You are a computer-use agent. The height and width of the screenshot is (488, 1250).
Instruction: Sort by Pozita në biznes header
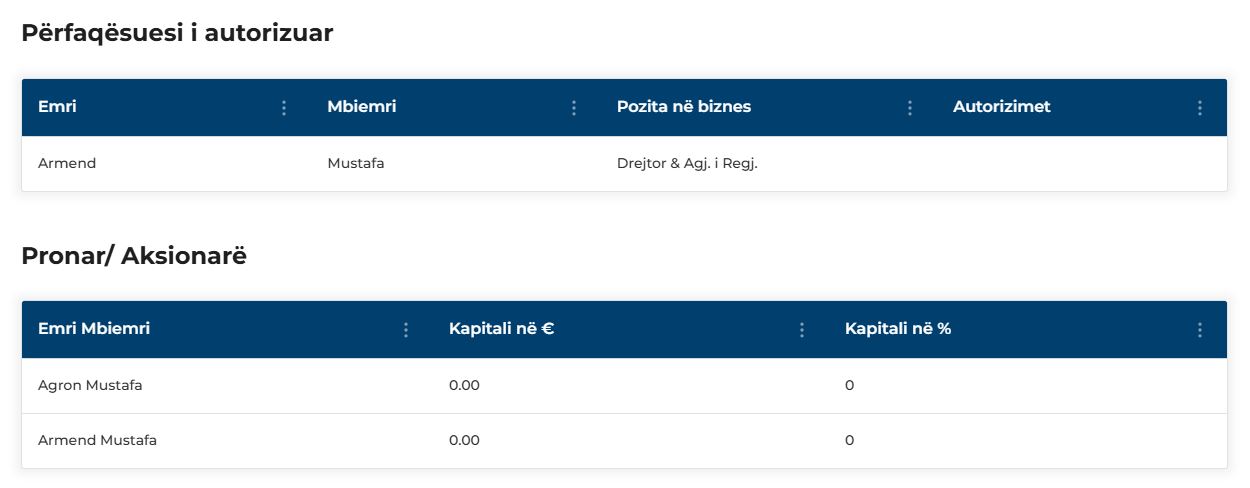684,107
